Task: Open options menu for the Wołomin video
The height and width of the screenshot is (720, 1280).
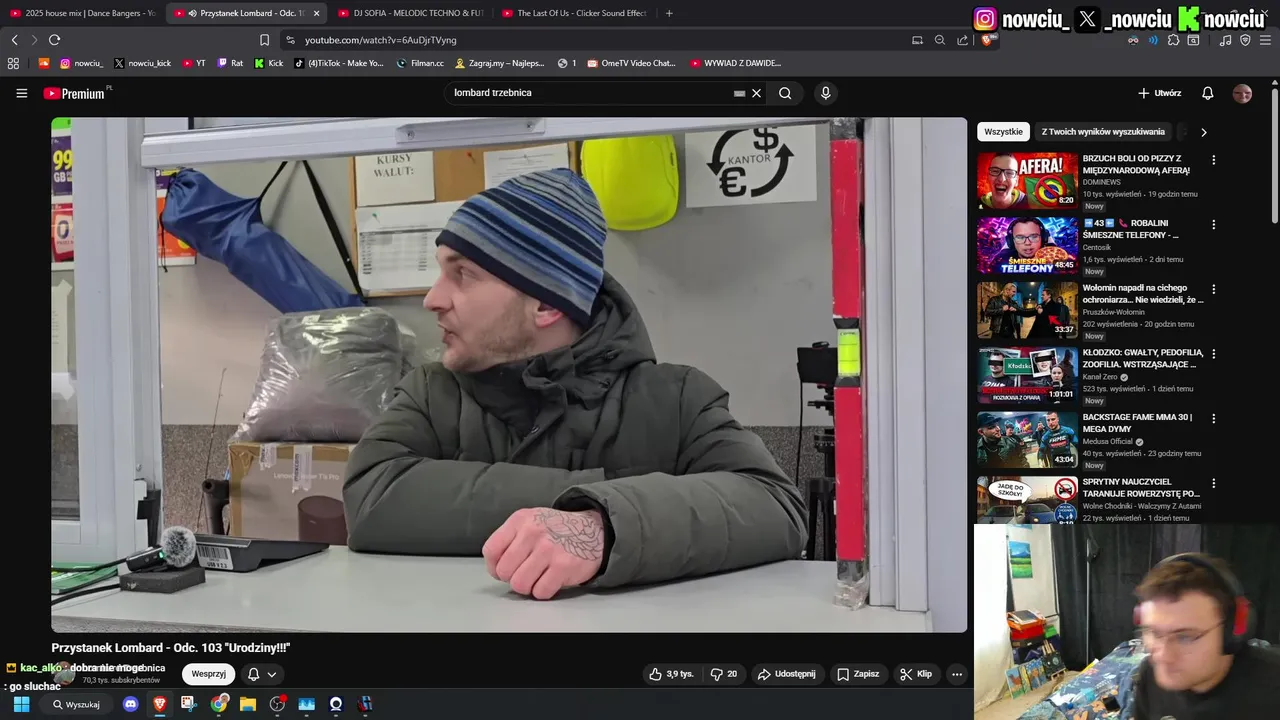Action: 1213,289
